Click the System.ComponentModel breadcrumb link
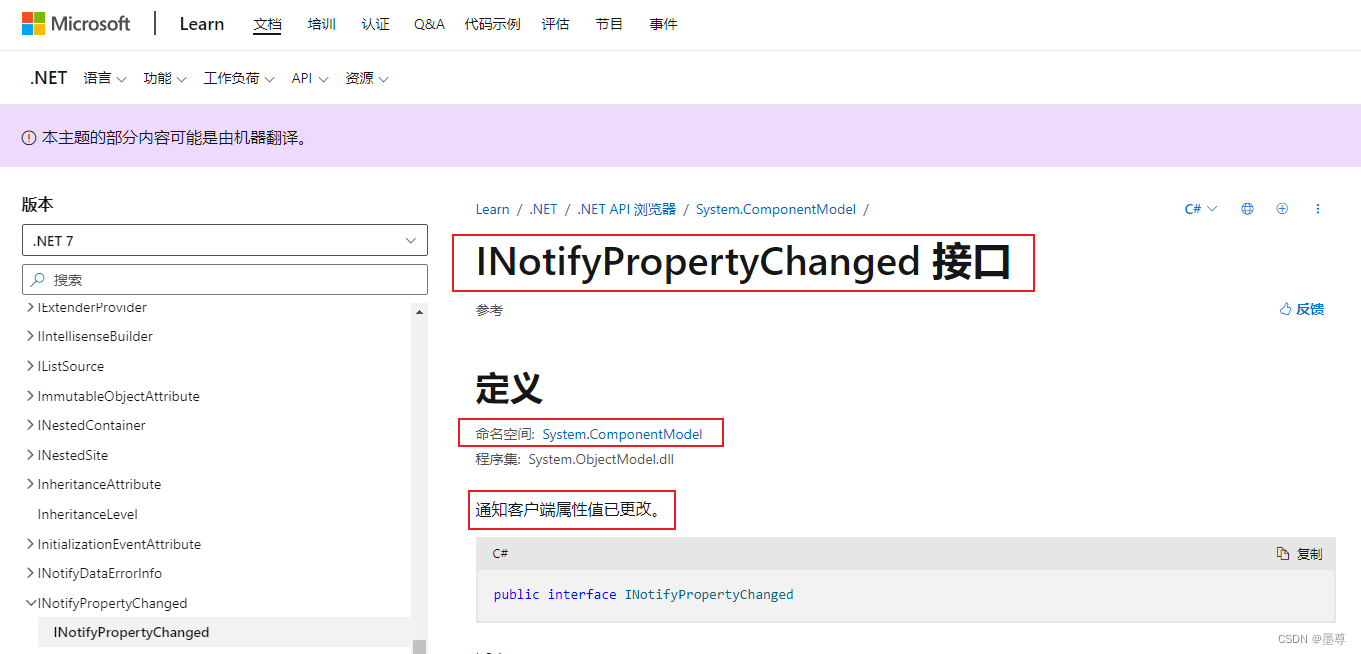 point(775,209)
